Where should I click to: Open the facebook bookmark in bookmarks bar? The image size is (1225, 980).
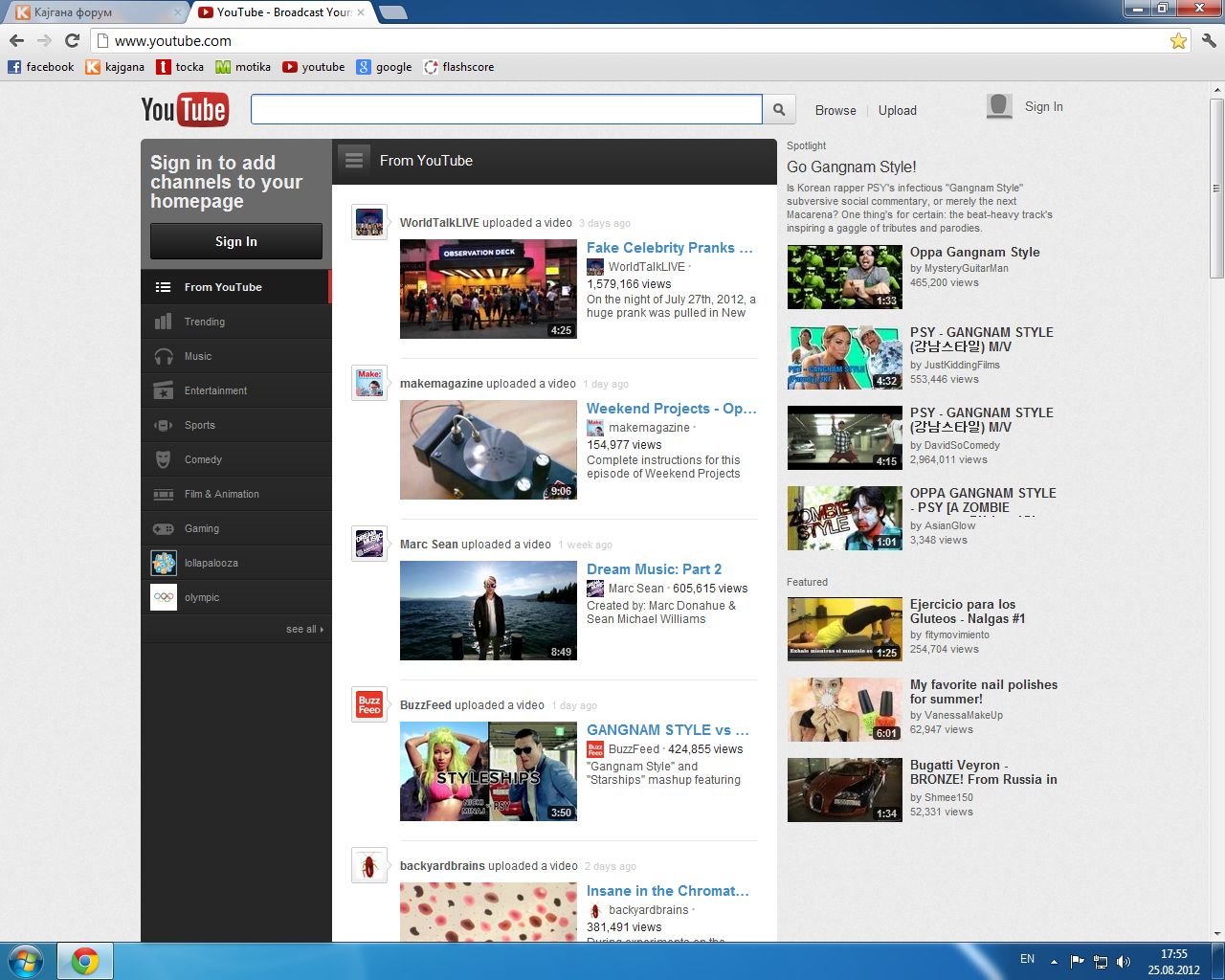tap(41, 67)
